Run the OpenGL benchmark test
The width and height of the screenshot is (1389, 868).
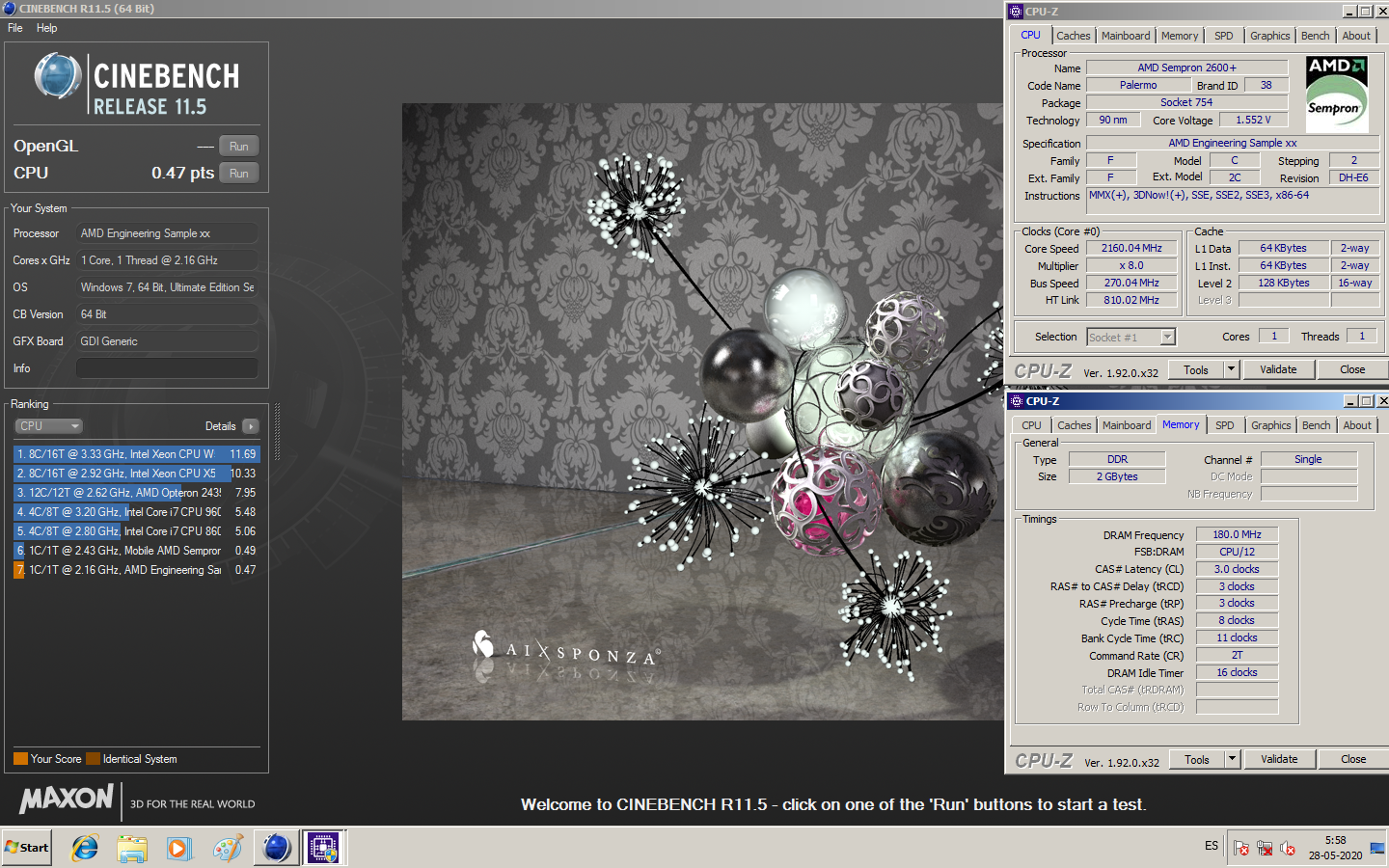pyautogui.click(x=239, y=147)
